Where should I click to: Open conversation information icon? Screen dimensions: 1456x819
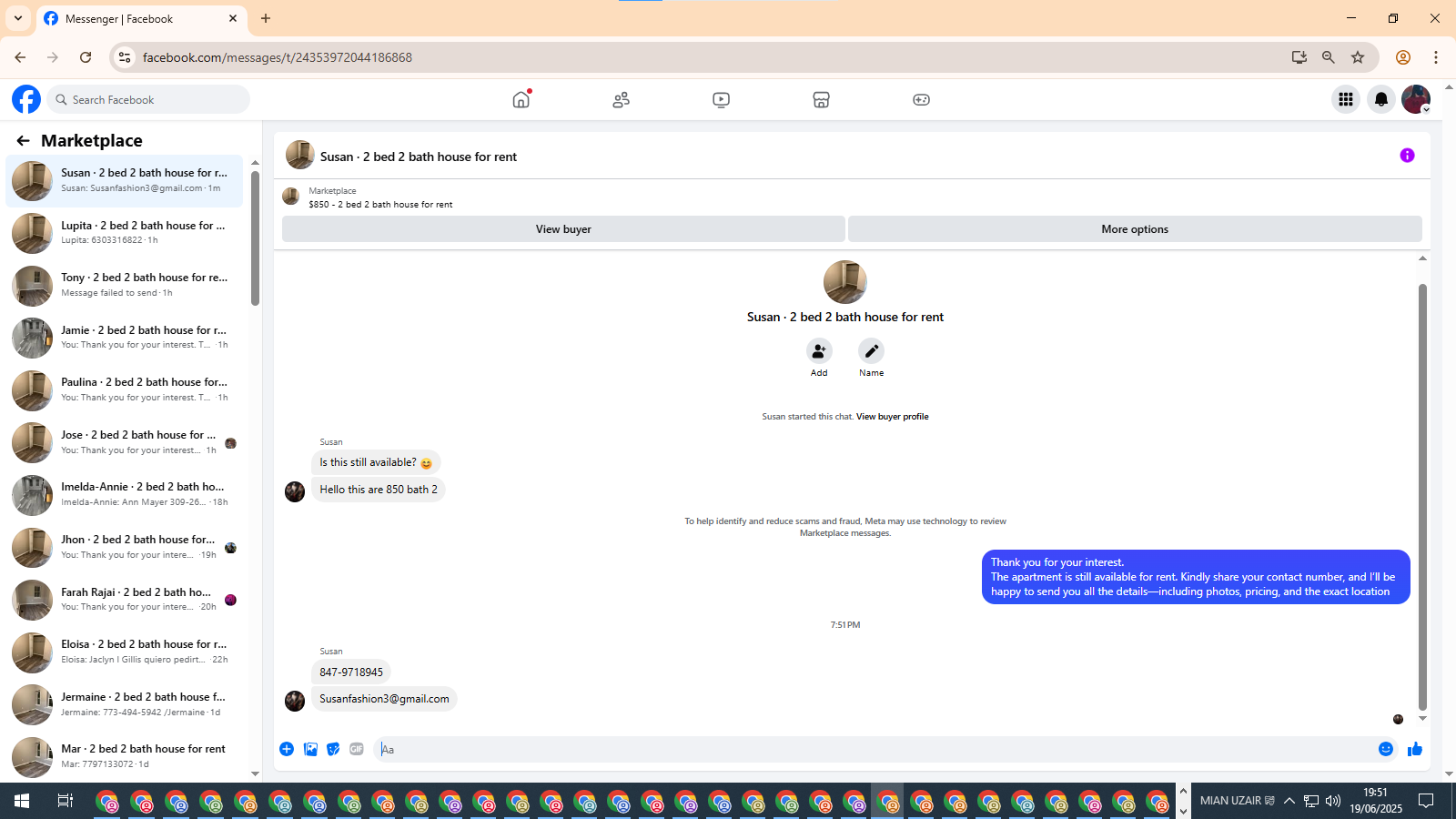pyautogui.click(x=1407, y=156)
